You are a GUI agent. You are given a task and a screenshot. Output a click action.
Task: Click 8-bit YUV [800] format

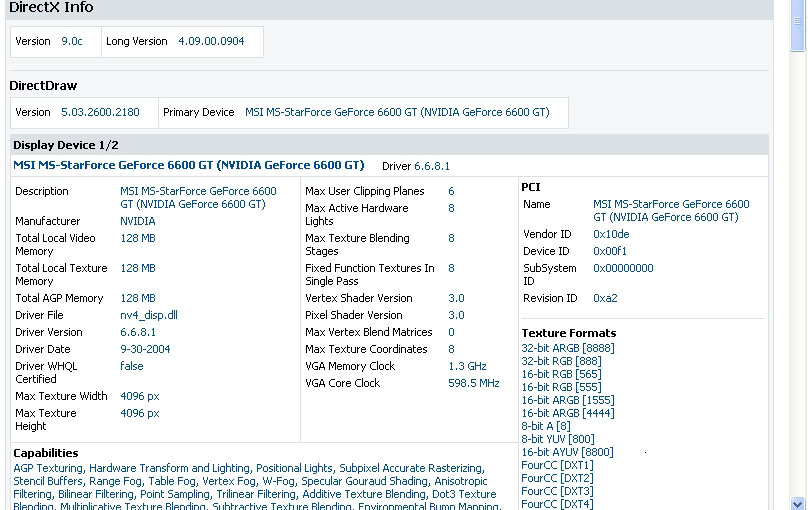(558, 439)
